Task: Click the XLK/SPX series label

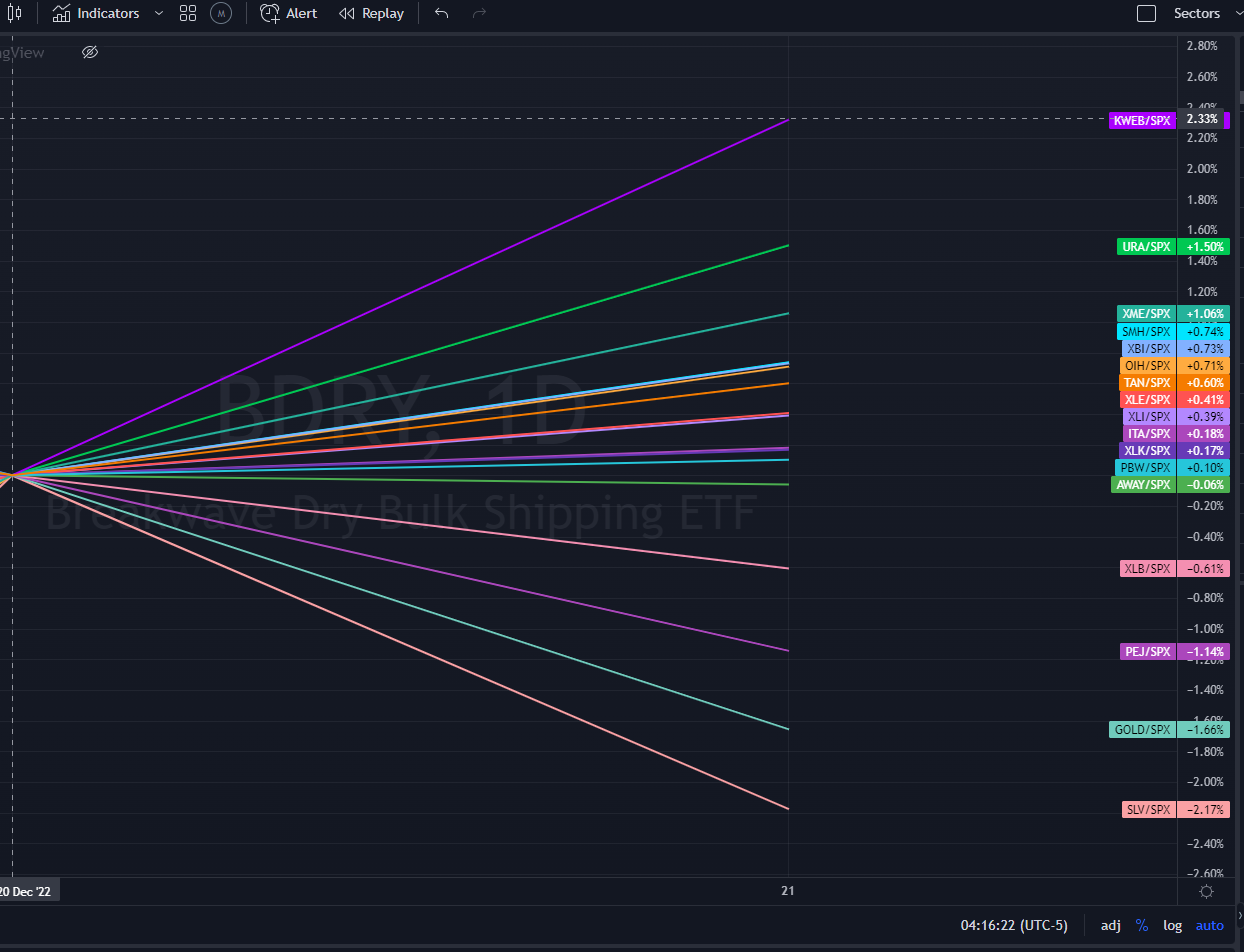Action: (x=1146, y=450)
